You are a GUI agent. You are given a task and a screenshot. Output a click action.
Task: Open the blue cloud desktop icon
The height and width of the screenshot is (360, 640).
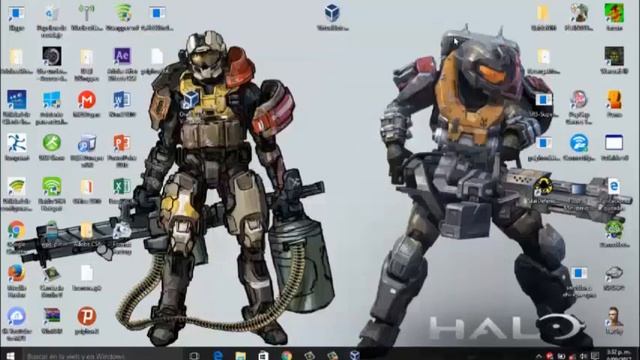(16, 316)
